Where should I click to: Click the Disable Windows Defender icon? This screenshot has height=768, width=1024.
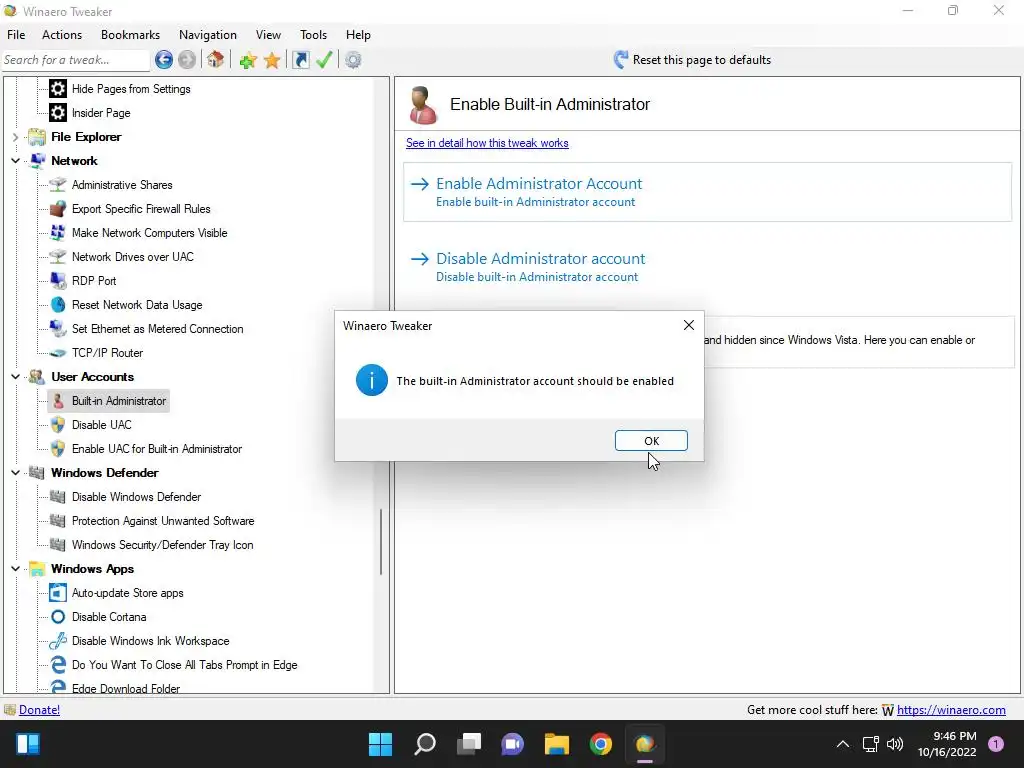click(58, 497)
